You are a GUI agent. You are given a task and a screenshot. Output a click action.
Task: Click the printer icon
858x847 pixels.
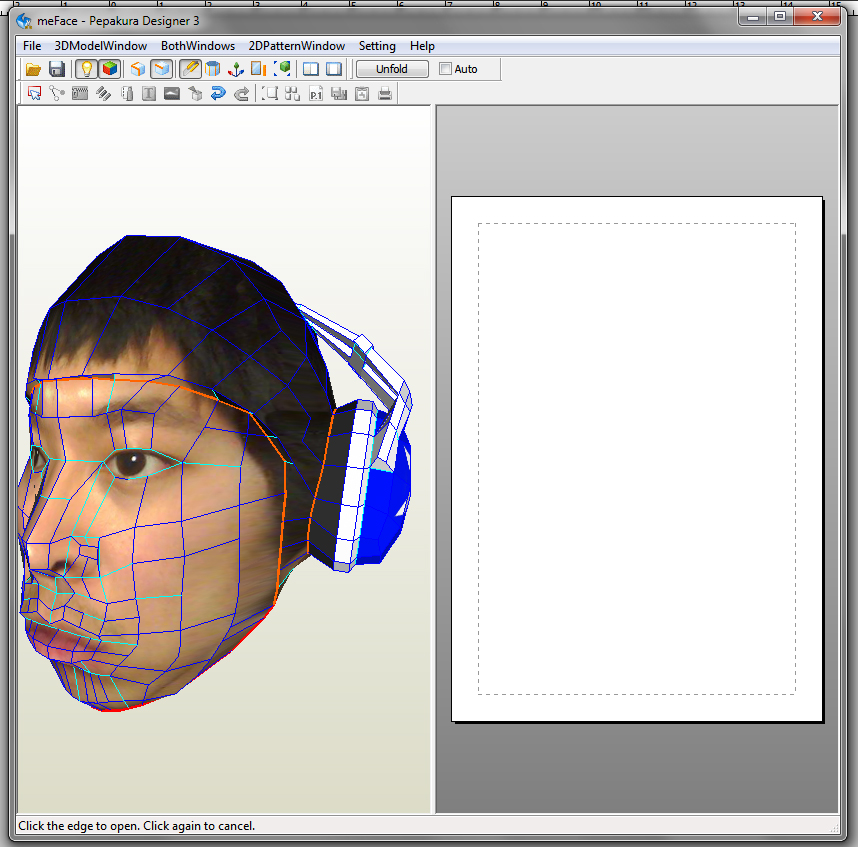[x=385, y=94]
